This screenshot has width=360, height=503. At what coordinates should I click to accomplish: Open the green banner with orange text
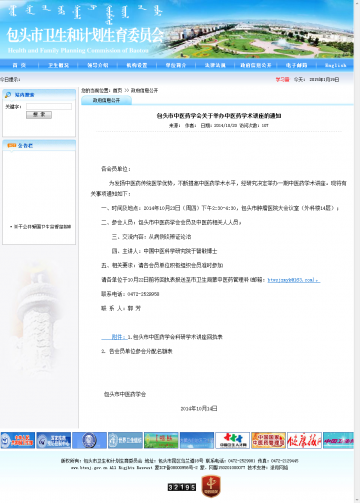[x=161, y=440]
